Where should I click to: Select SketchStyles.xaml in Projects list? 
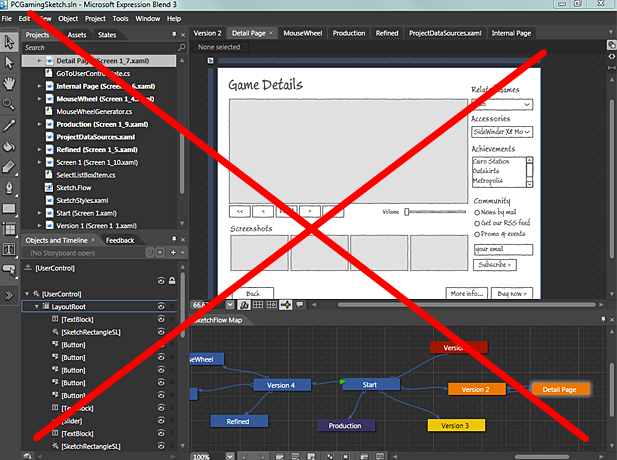82,200
